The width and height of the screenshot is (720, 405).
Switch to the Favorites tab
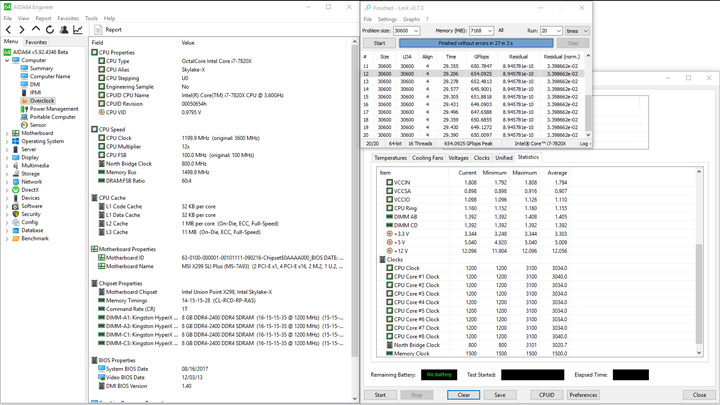click(36, 42)
